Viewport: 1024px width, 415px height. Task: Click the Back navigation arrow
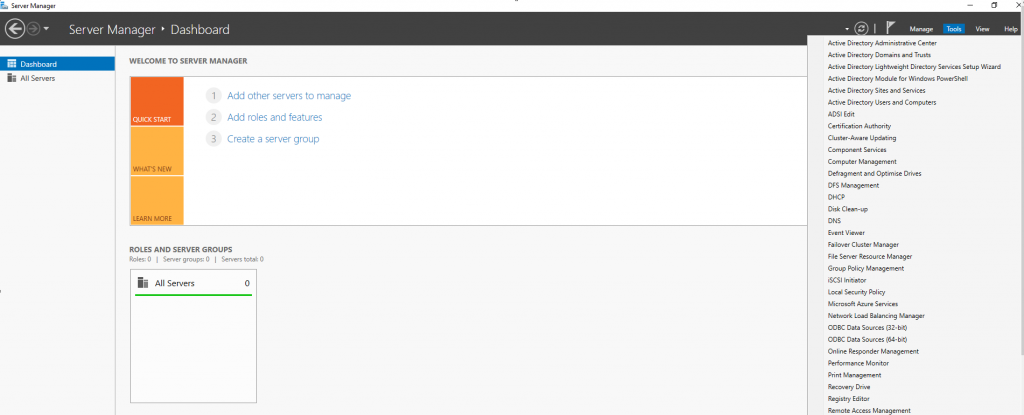tap(14, 29)
